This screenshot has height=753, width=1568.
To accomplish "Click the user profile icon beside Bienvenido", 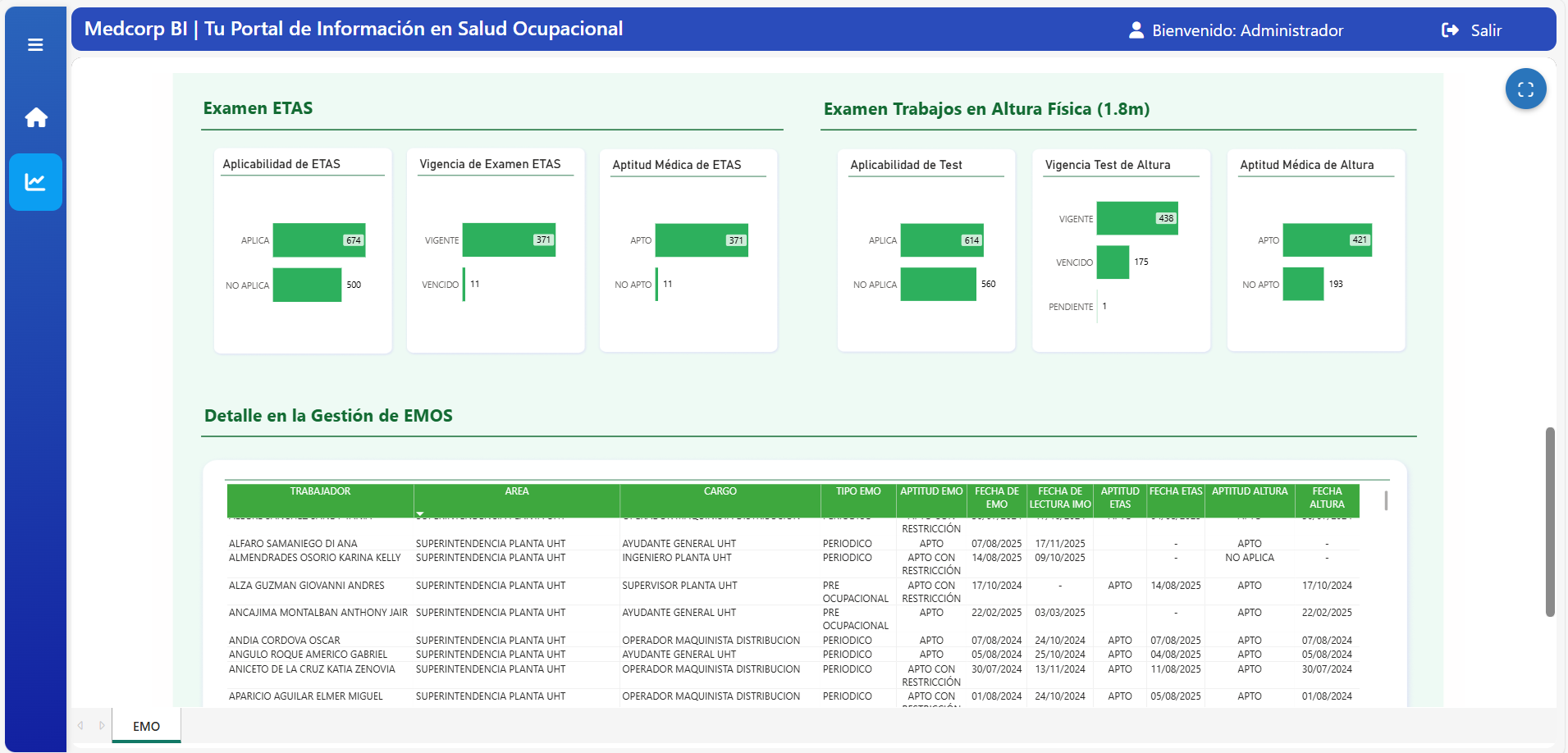I will pos(1136,30).
